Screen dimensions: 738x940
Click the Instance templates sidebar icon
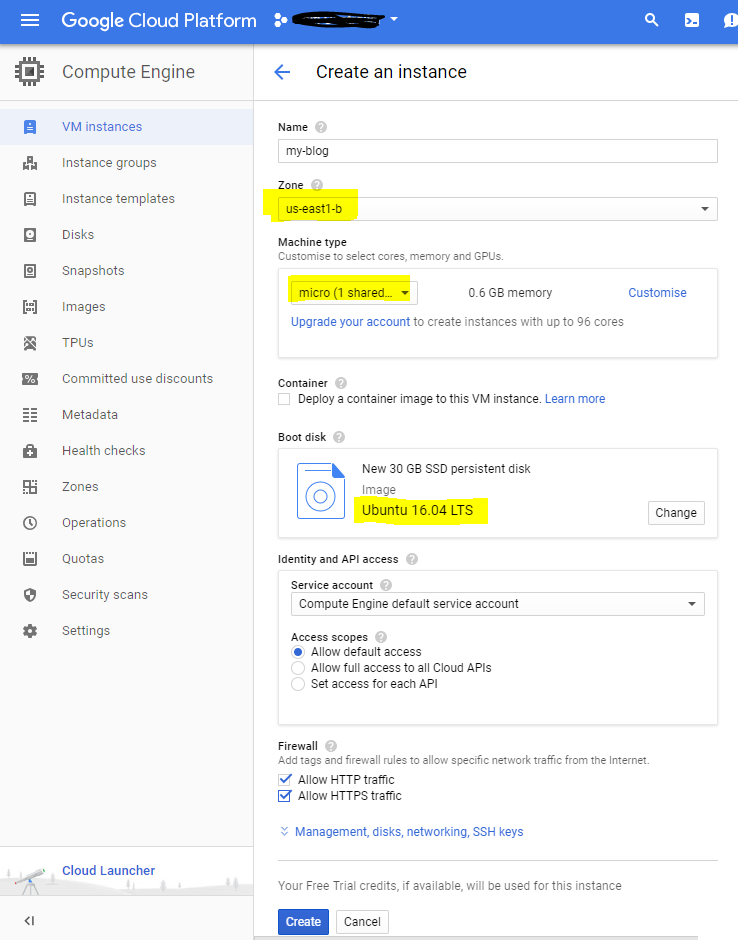pyautogui.click(x=30, y=199)
